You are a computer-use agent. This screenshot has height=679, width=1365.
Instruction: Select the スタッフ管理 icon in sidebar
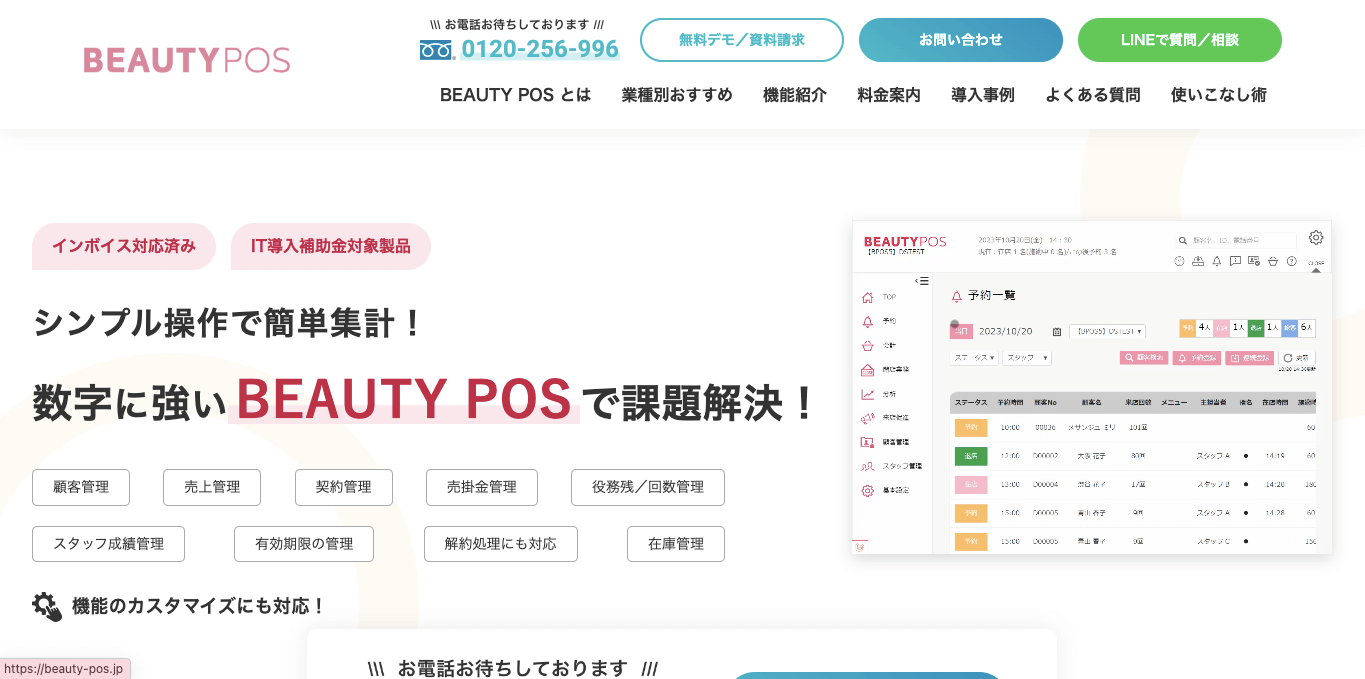pyautogui.click(x=867, y=466)
